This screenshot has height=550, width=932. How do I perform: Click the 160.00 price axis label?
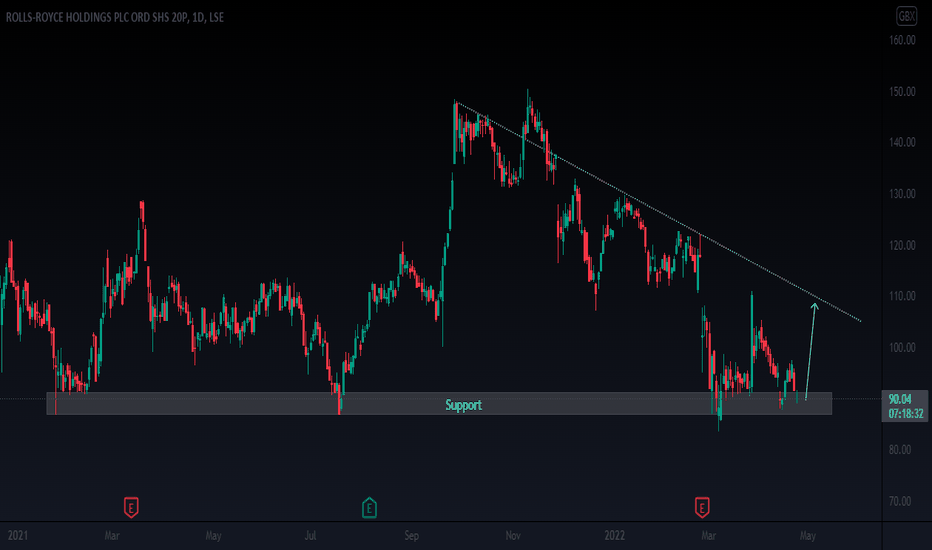(x=902, y=40)
